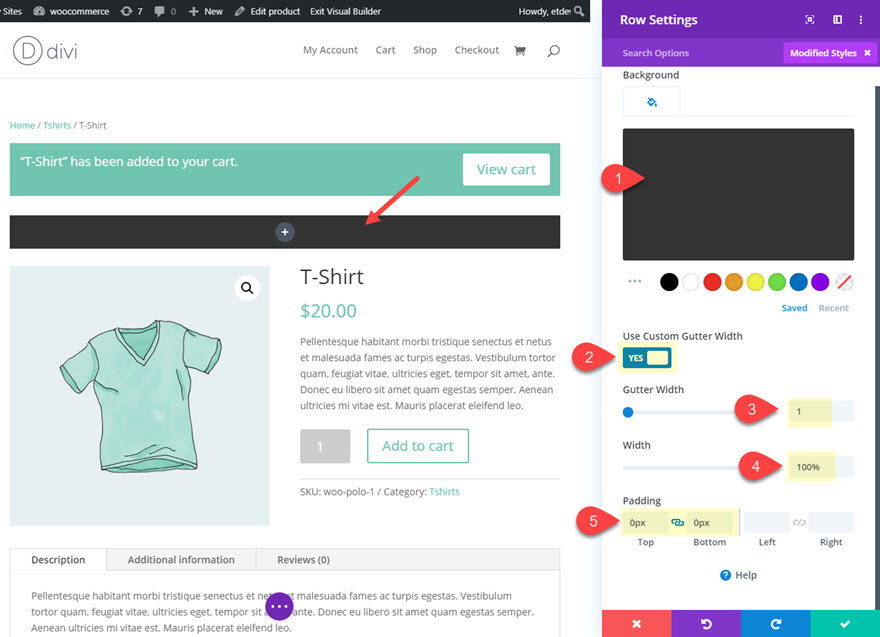
Task: Remove the Modified Styles filter
Action: pyautogui.click(x=867, y=53)
